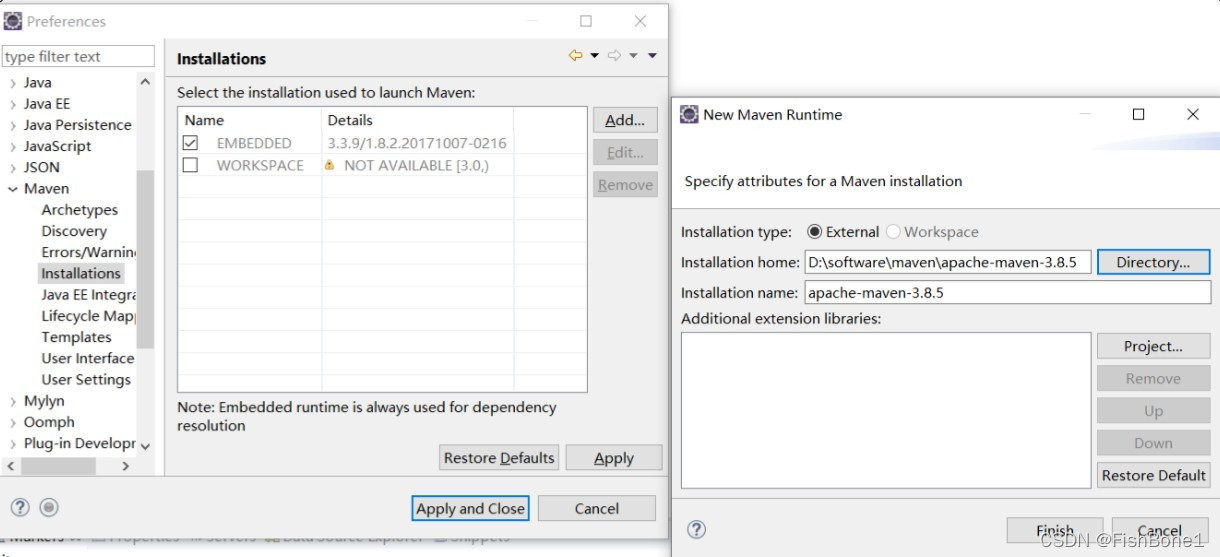Viewport: 1220px width, 557px height.
Task: Select User Settings under Maven
Action: [x=86, y=380]
